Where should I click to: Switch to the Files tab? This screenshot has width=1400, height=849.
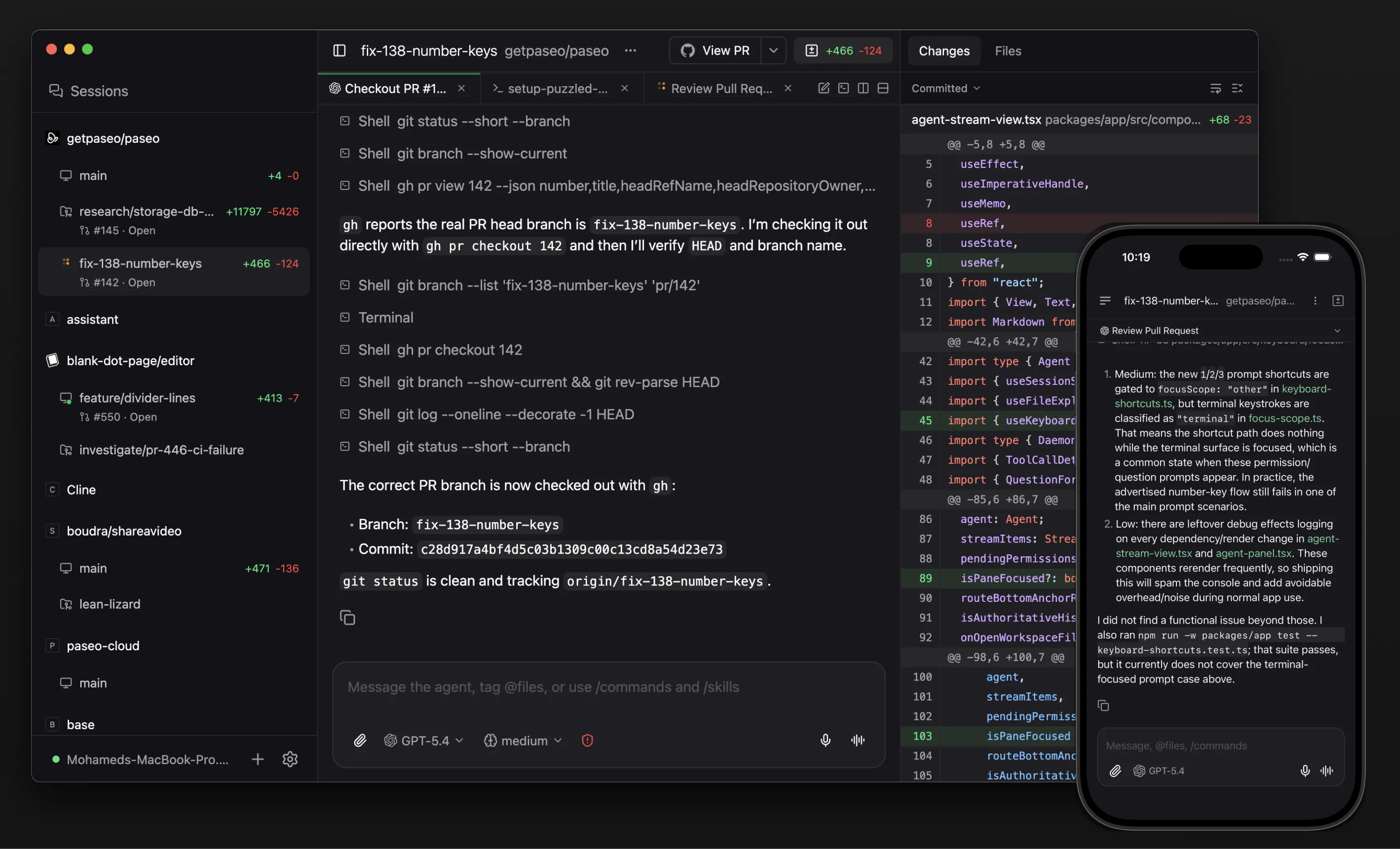coord(1008,50)
